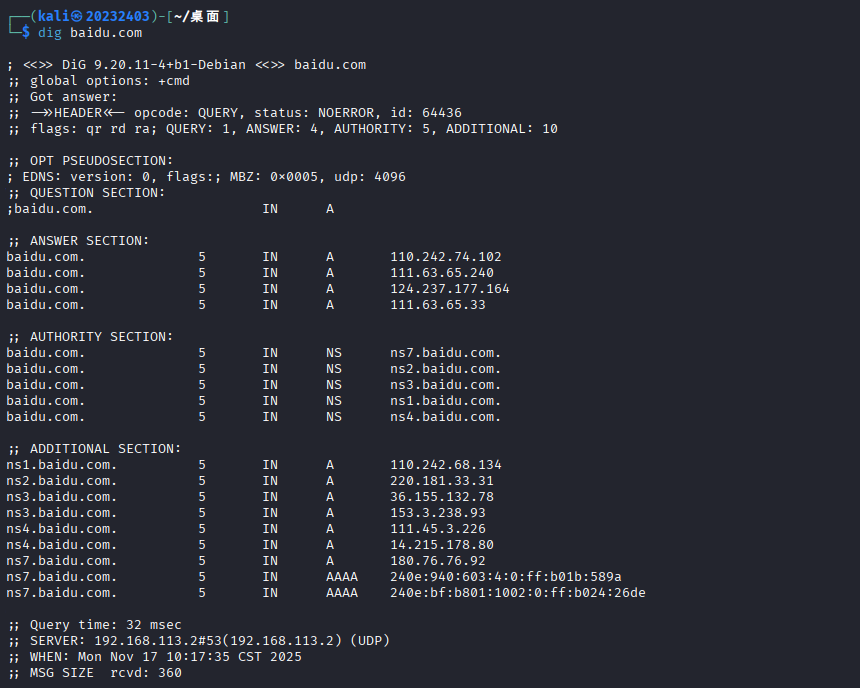860x688 pixels.
Task: Click the Kali skull icon in the prompt
Action: click(x=77, y=16)
